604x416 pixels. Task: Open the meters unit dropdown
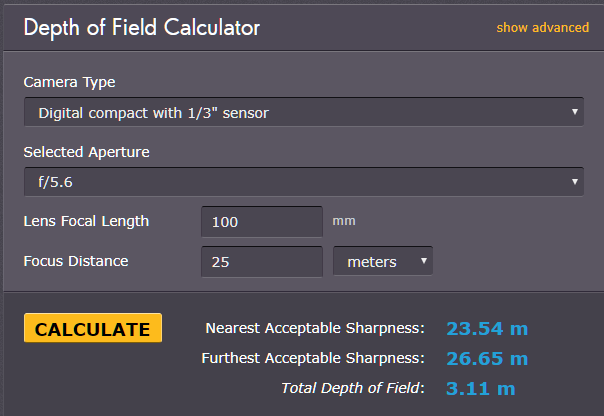click(382, 262)
